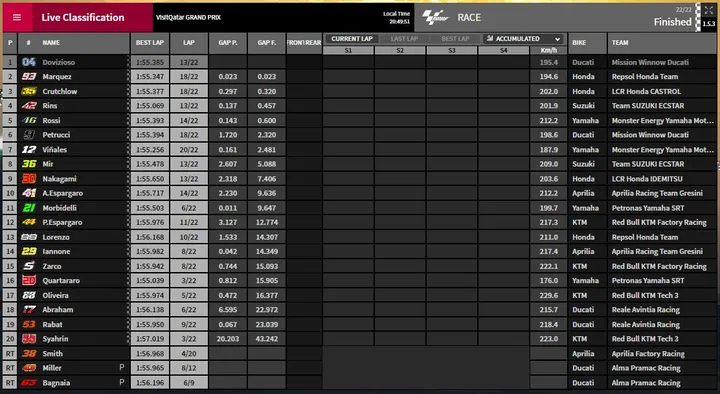The width and height of the screenshot is (720, 394).
Task: Click Bagnaia's lap count 6/9
Action: (x=189, y=383)
